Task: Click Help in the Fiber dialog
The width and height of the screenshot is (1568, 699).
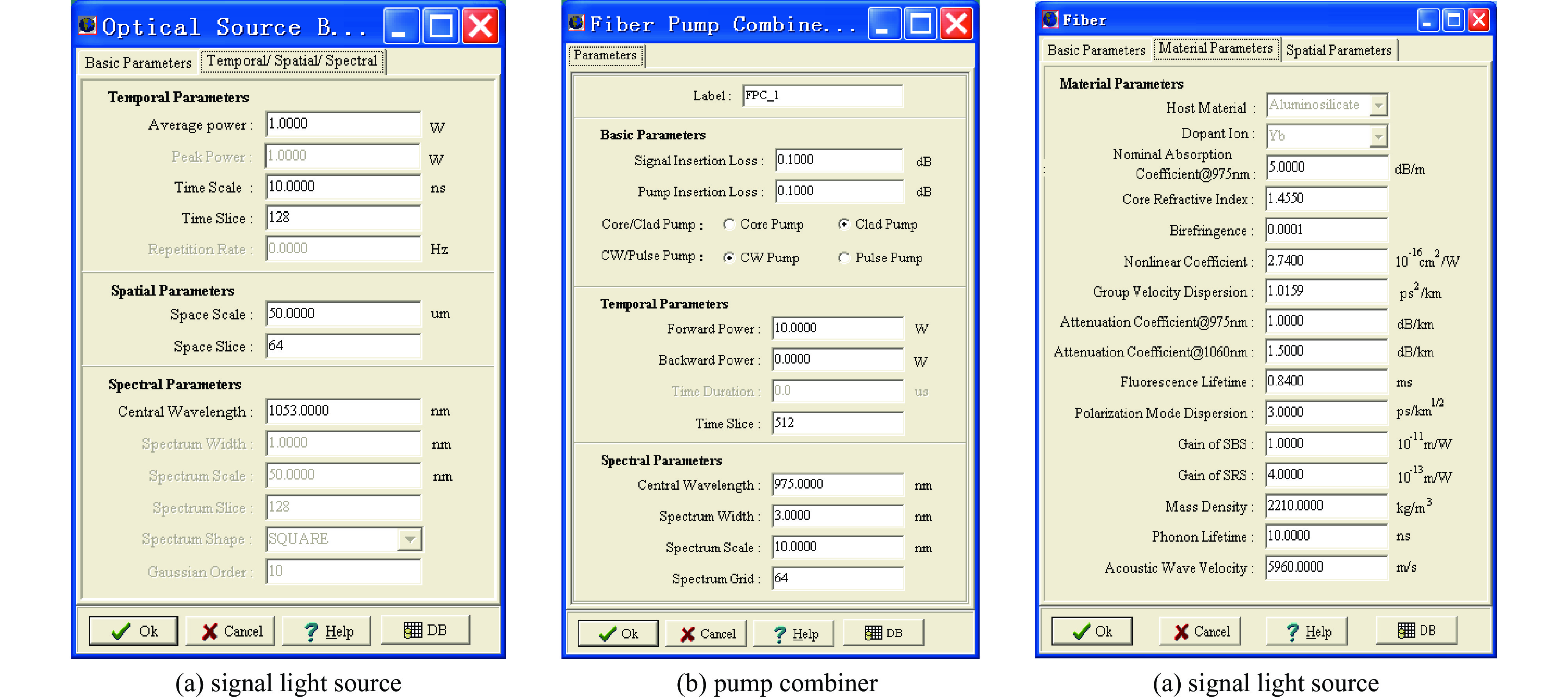Action: click(x=1306, y=631)
